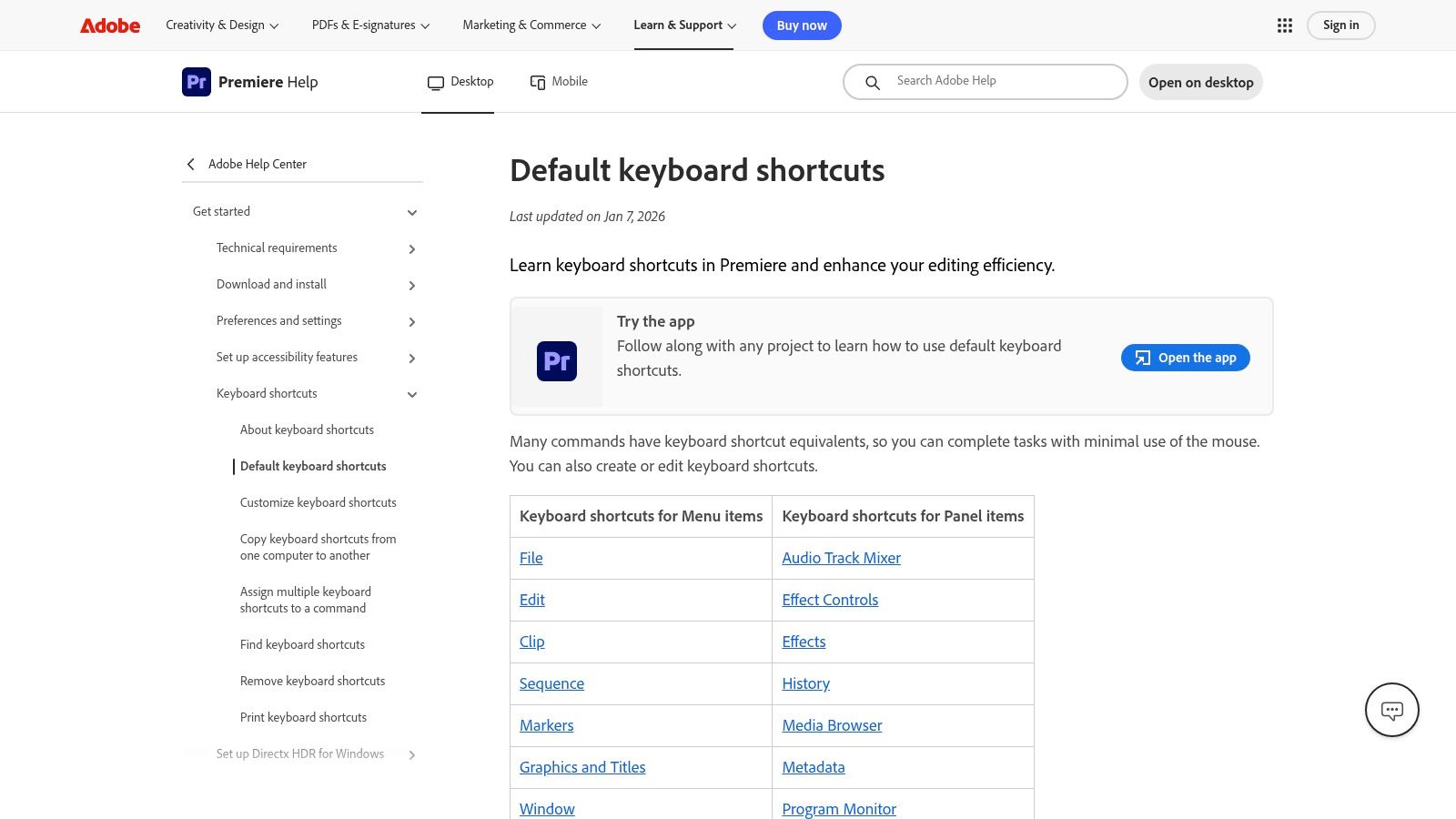The height and width of the screenshot is (819, 1456).
Task: Expand the Download and install chevron
Action: click(x=412, y=285)
